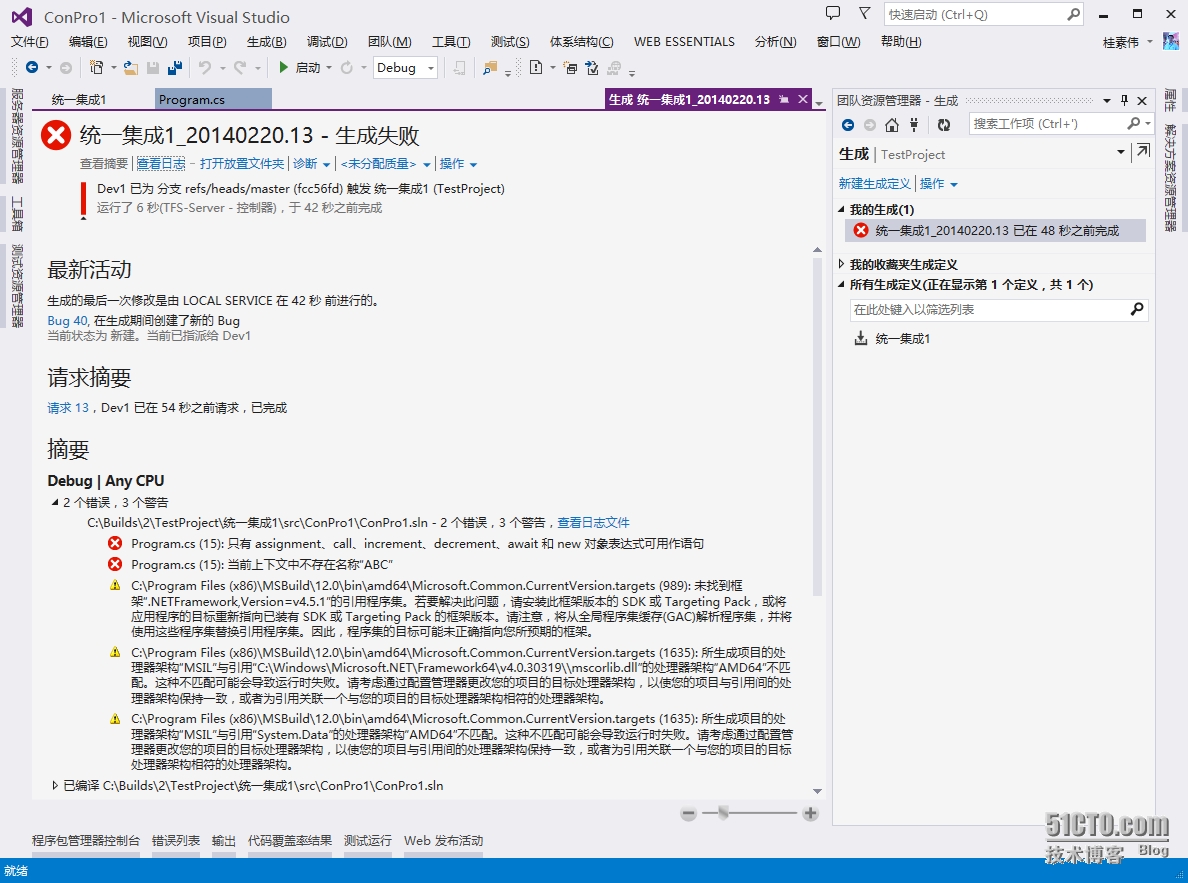
Task: Click the New Project toolbar icon
Action: pyautogui.click(x=96, y=67)
